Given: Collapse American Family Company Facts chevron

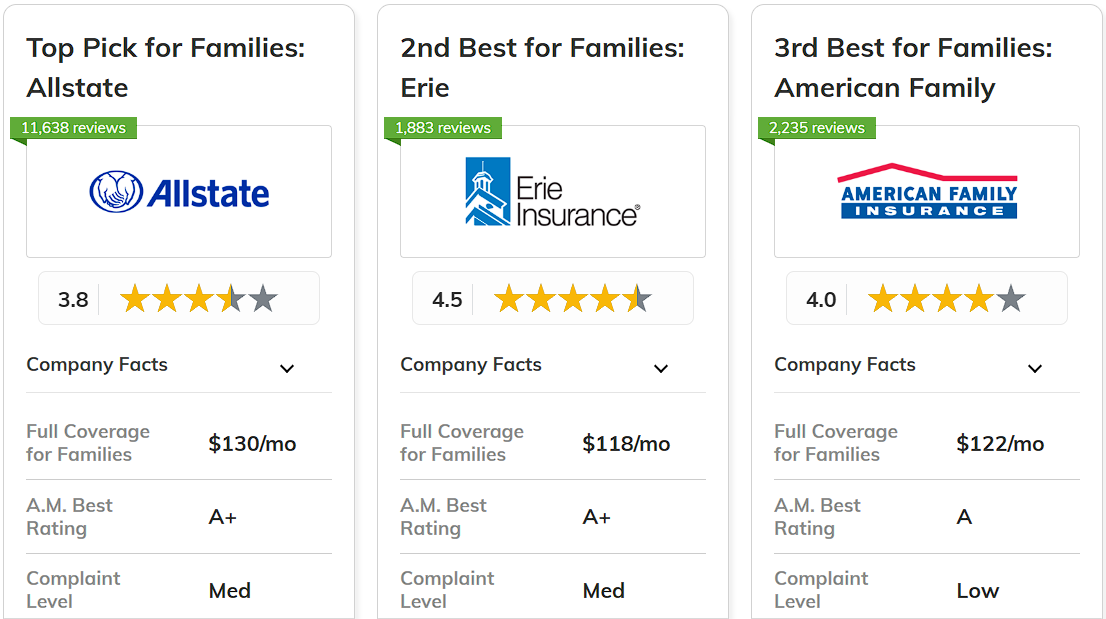Looking at the screenshot, I should (1034, 368).
